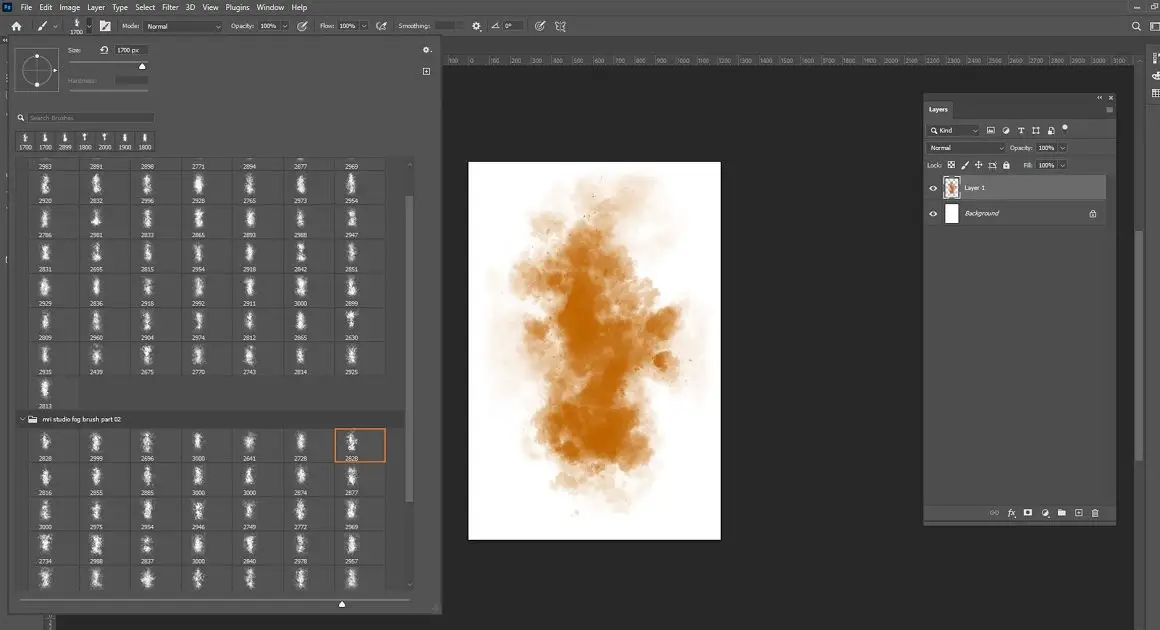Click Background layer padlock icon

1093,214
